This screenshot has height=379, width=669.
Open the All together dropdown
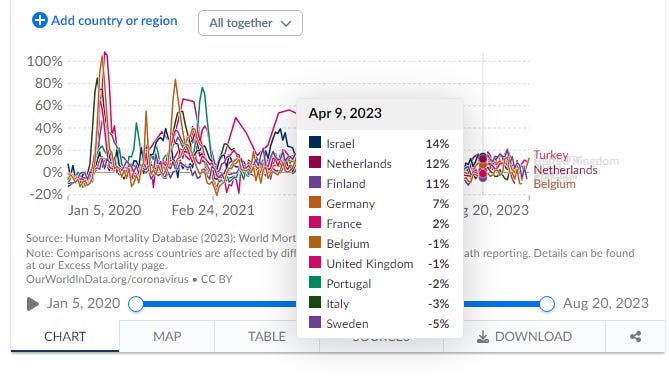[x=250, y=23]
